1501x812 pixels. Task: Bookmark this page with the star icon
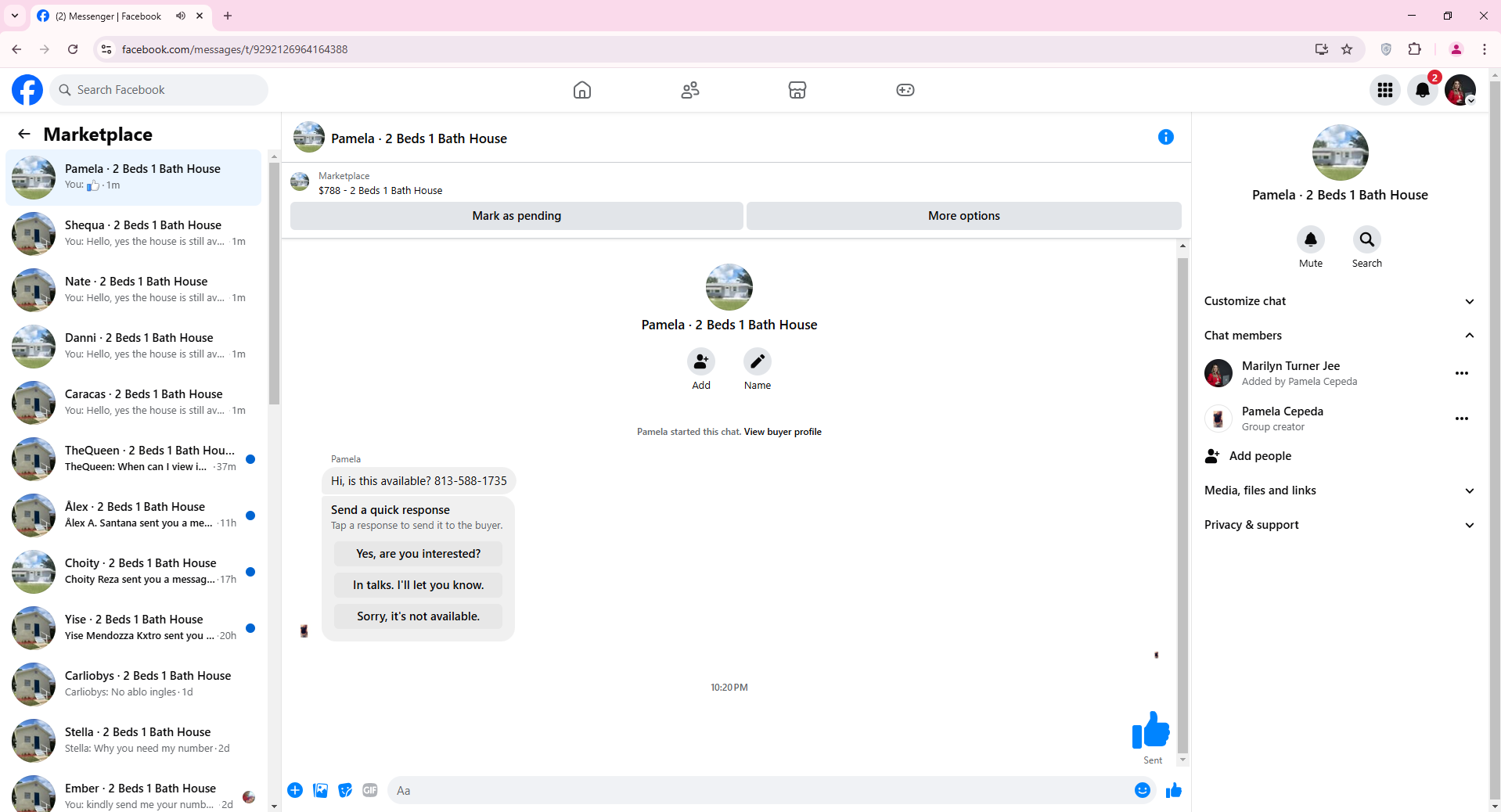pos(1347,49)
